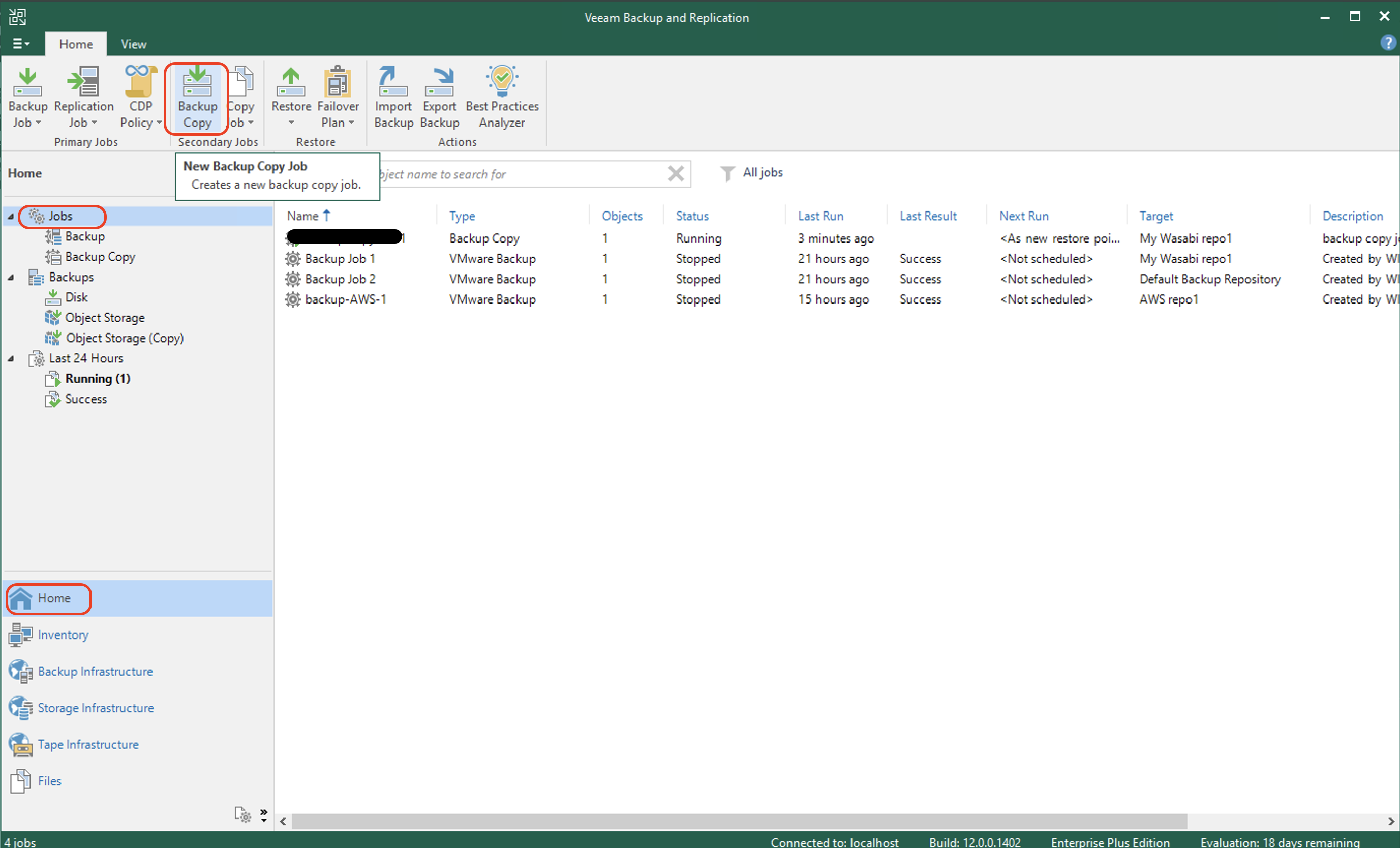Click the navigation pane configure icon at bottom
Viewport: 1400px width, 848px height.
point(242,815)
